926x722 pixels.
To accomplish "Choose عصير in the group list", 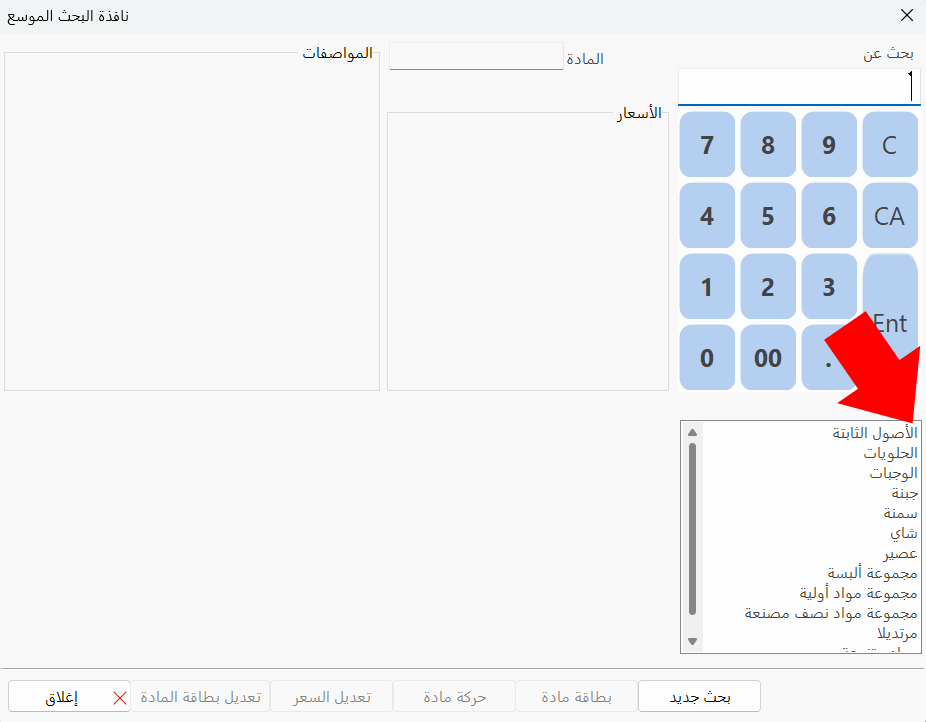I will coord(900,553).
